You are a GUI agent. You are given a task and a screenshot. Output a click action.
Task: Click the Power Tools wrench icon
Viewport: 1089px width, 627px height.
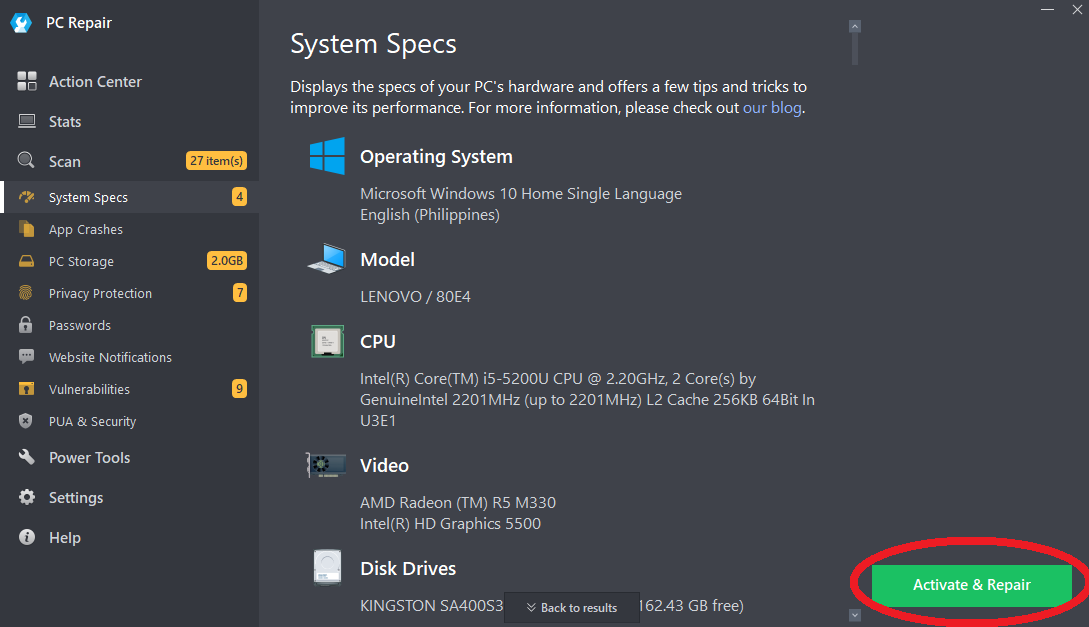coord(26,457)
